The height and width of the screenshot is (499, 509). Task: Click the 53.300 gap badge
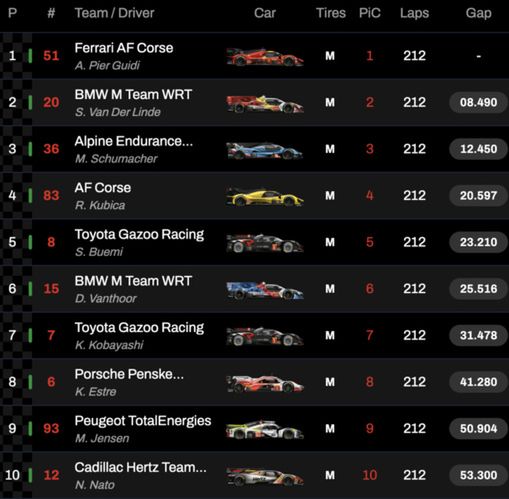coord(478,475)
